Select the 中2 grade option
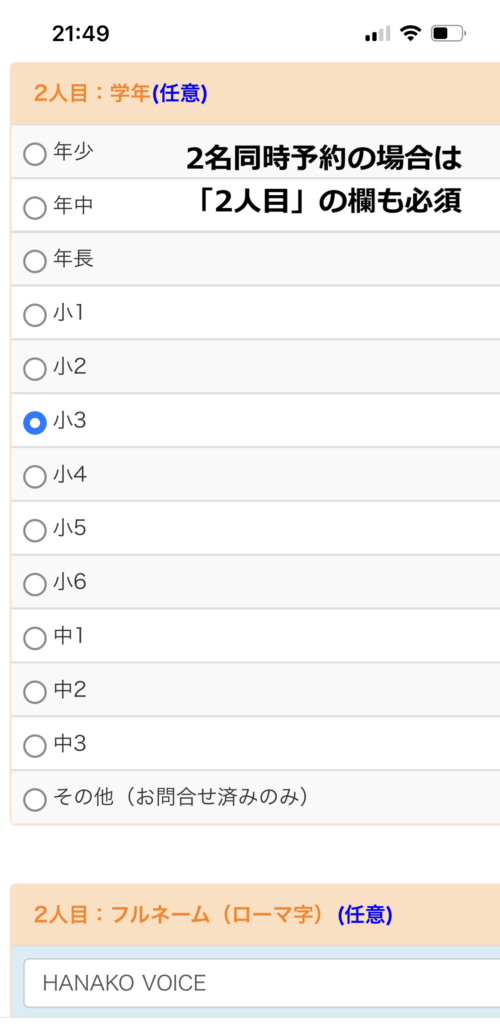The image size is (500, 1024). point(35,692)
